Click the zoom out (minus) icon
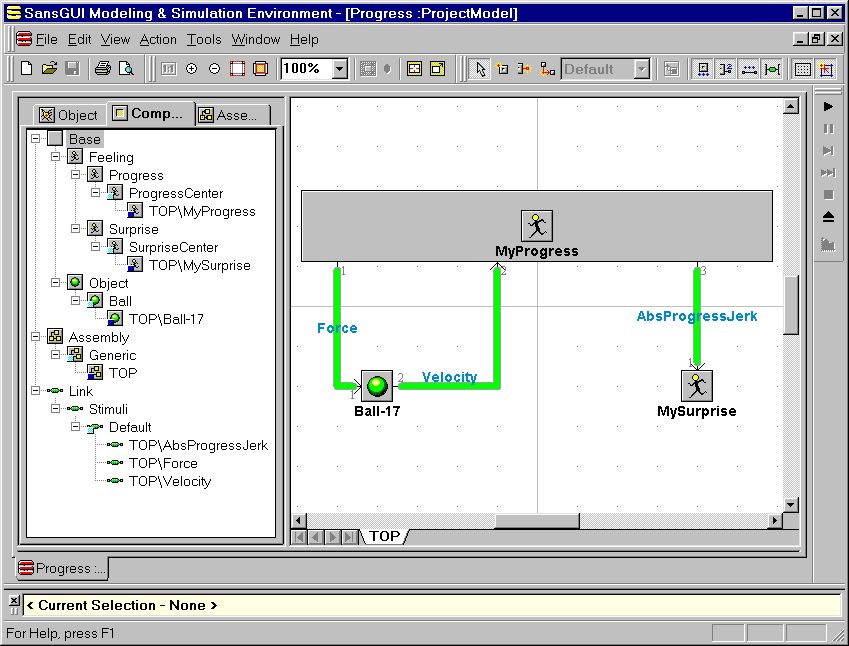The height and width of the screenshot is (646, 849). 214,69
